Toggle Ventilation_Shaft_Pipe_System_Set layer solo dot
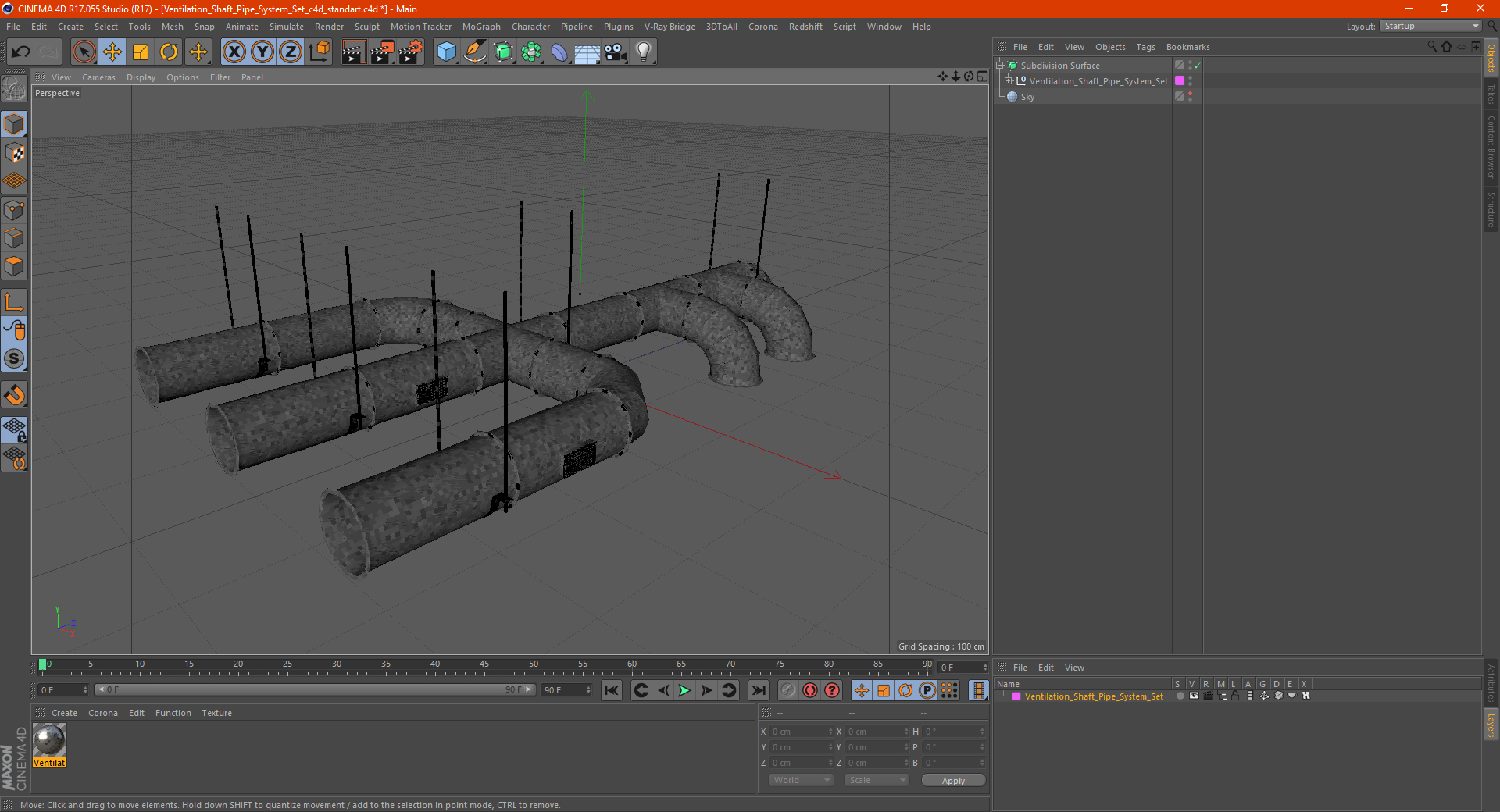This screenshot has width=1500, height=812. [1179, 696]
